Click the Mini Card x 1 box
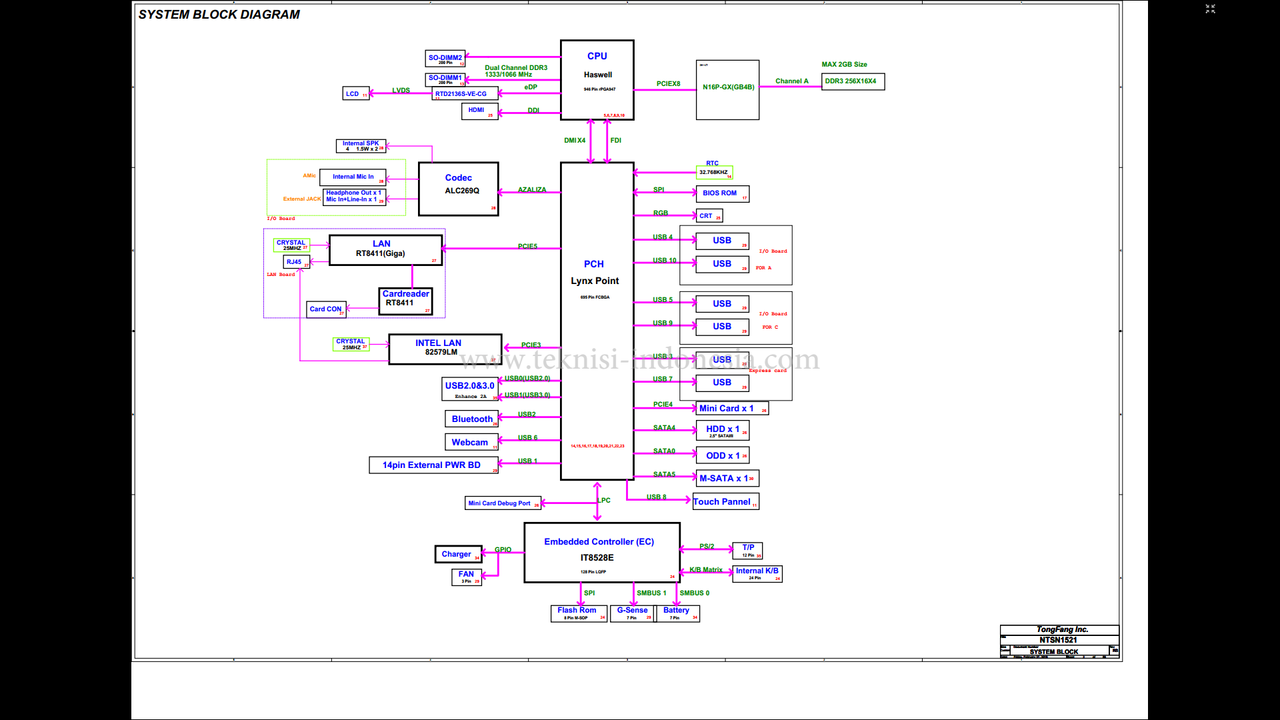 click(x=732, y=408)
